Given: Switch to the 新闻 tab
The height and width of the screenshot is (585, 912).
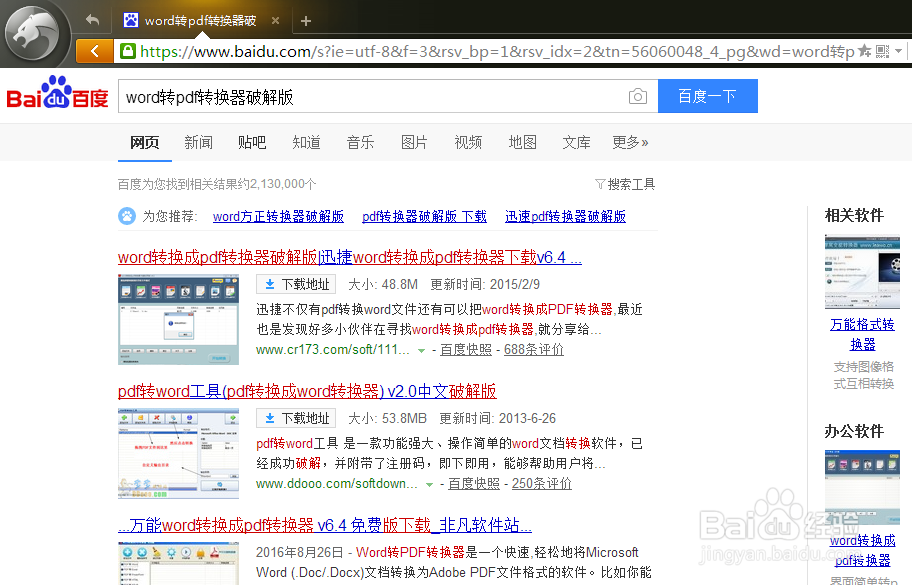Looking at the screenshot, I should (x=198, y=142).
